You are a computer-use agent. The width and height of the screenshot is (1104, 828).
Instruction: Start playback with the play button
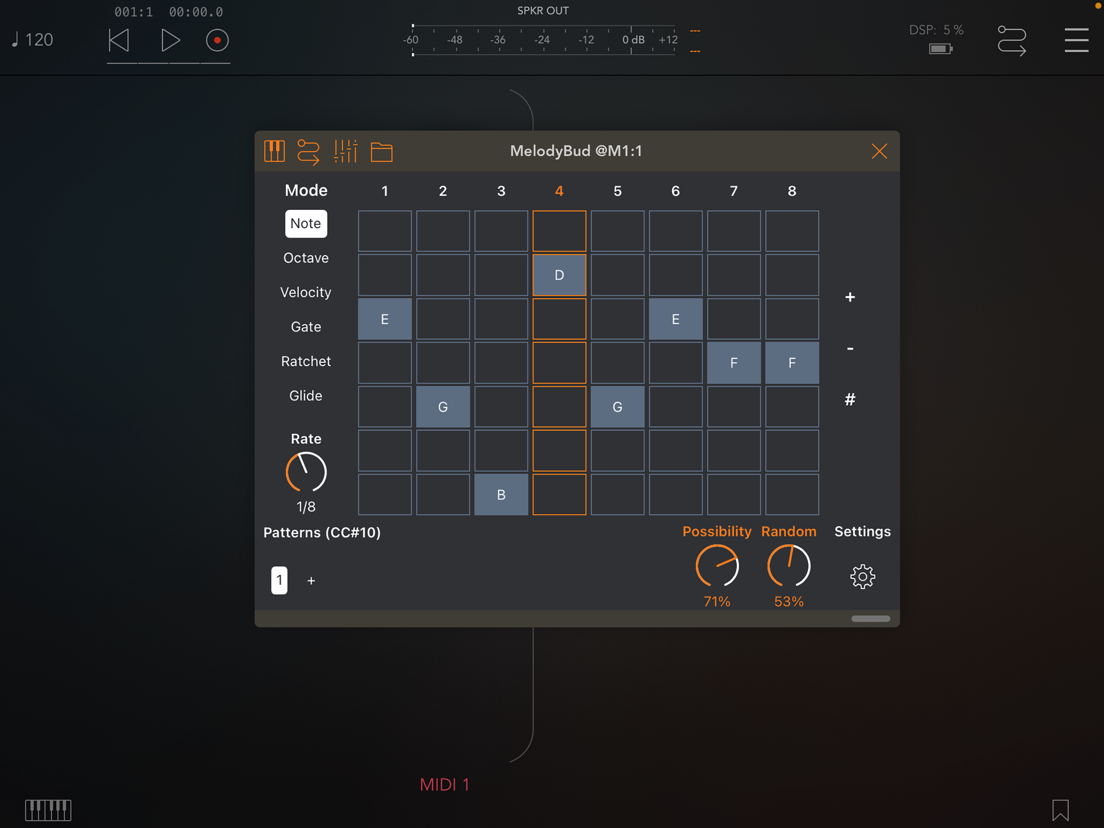170,40
